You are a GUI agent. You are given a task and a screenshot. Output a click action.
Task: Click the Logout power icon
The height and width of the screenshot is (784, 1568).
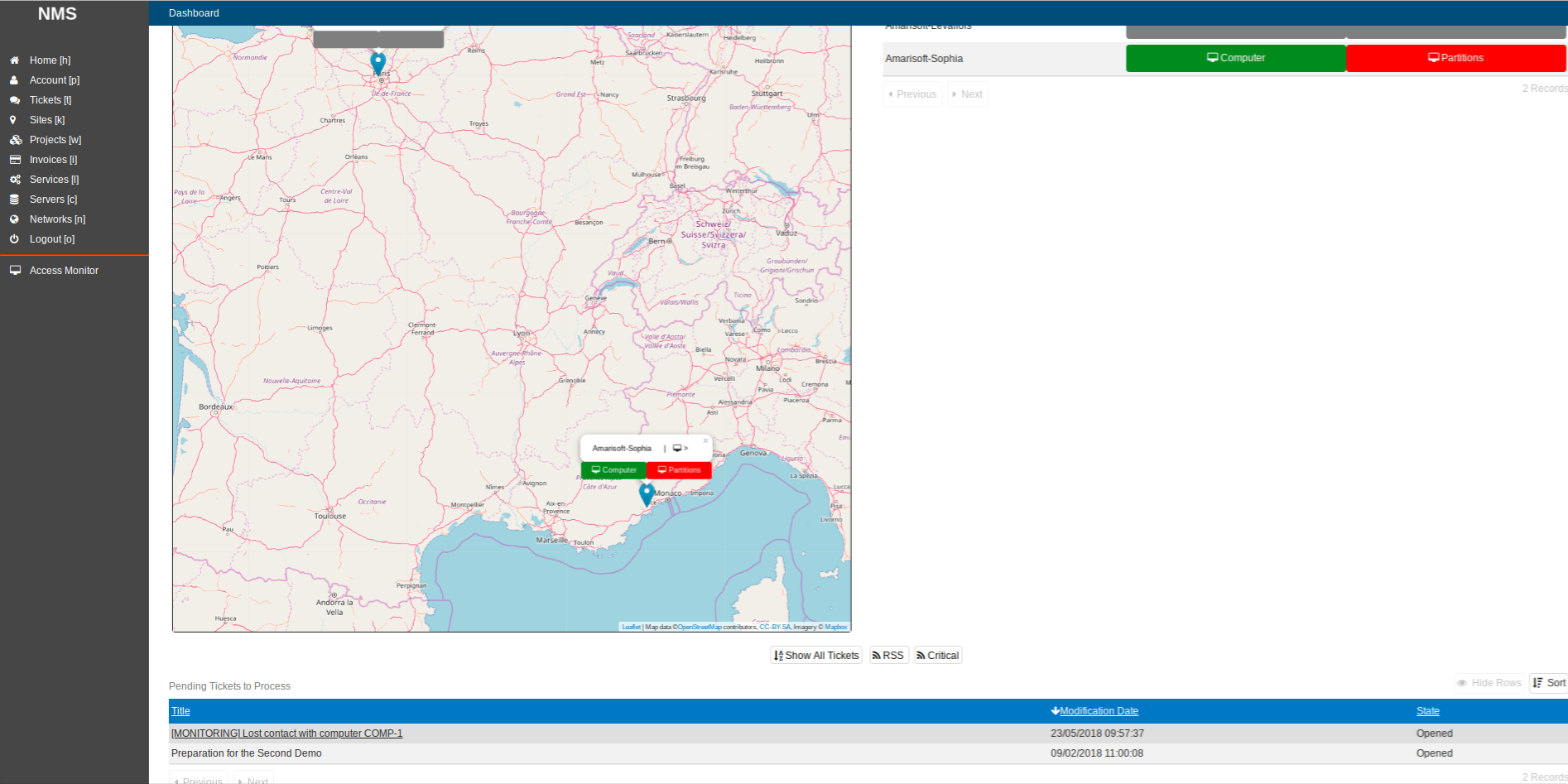[x=14, y=239]
